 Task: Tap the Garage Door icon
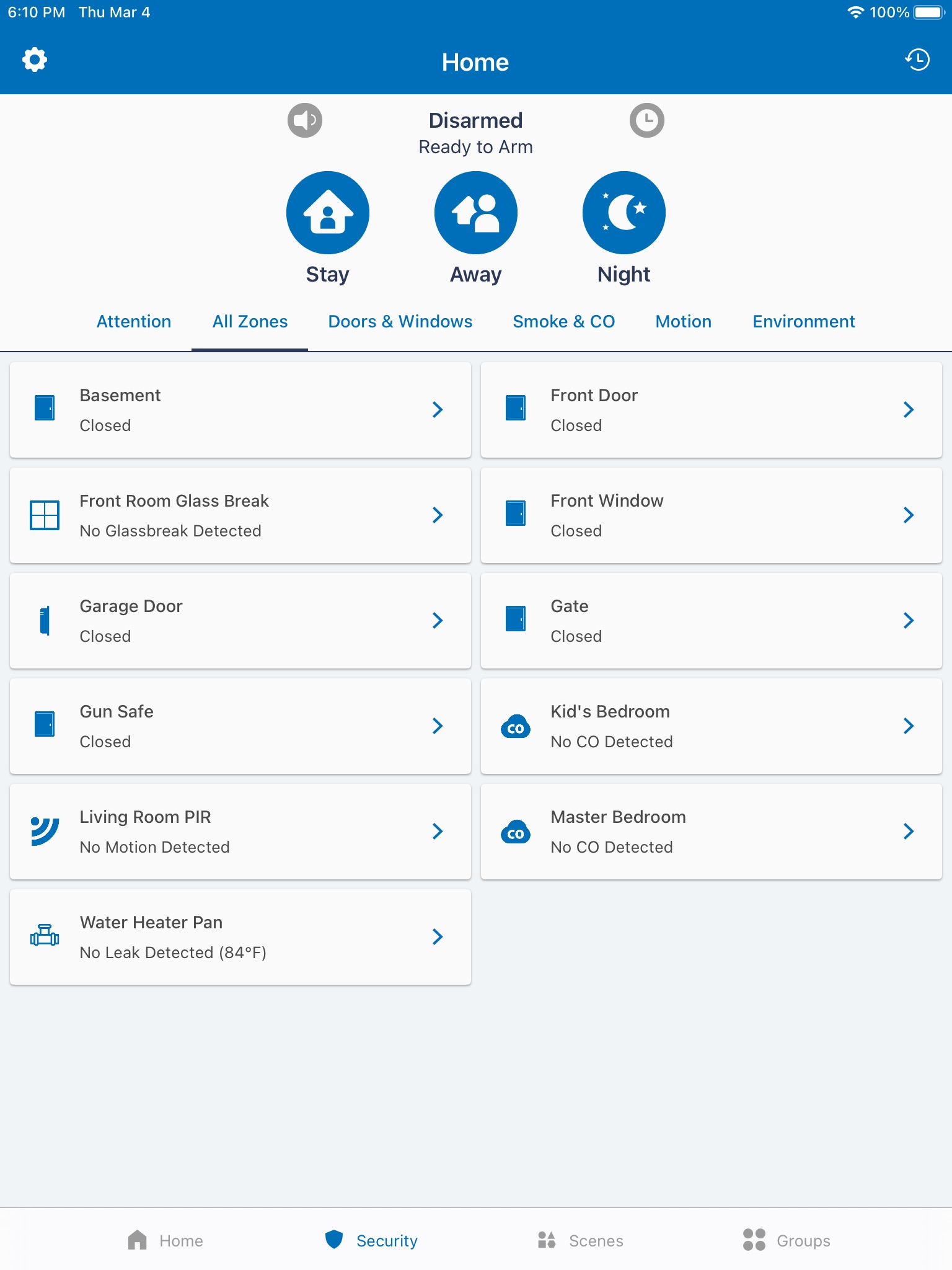(x=45, y=620)
